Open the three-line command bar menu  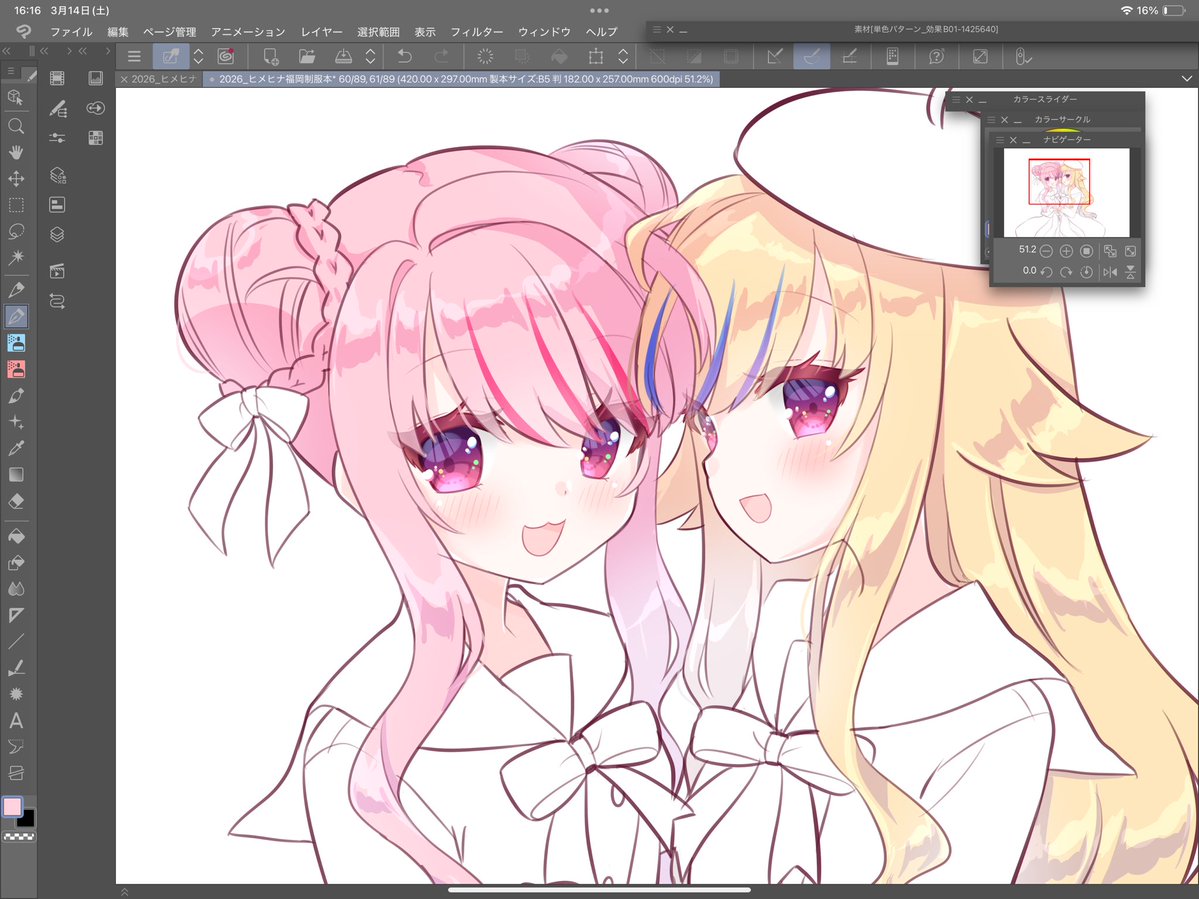pos(134,56)
